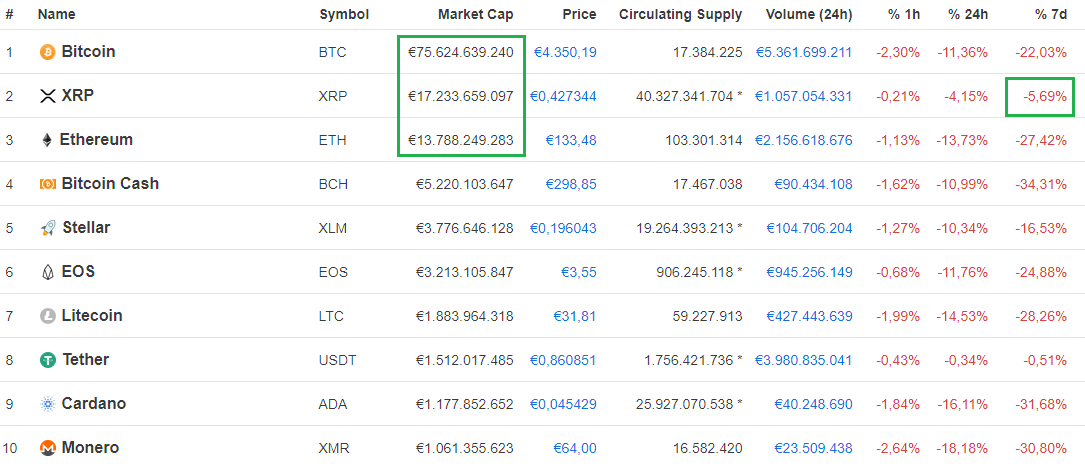Sort by the Price column header

click(x=580, y=14)
